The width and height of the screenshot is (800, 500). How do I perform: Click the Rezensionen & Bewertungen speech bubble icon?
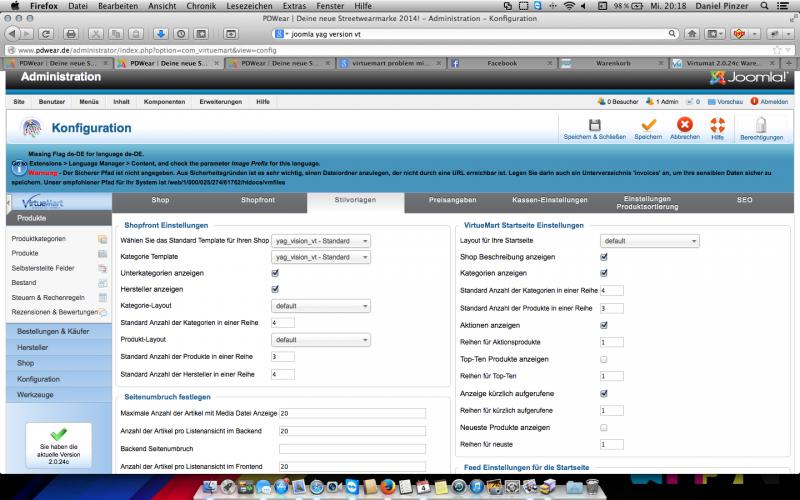tap(102, 312)
